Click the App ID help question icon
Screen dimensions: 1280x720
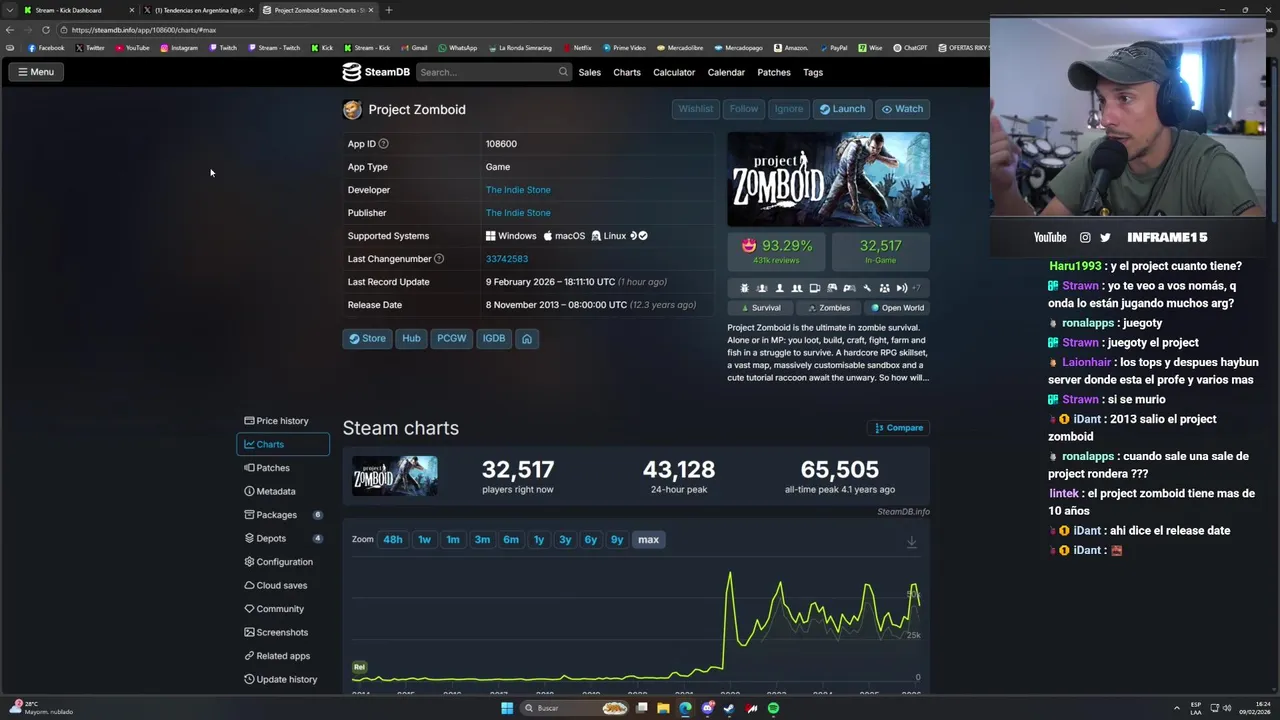click(383, 144)
